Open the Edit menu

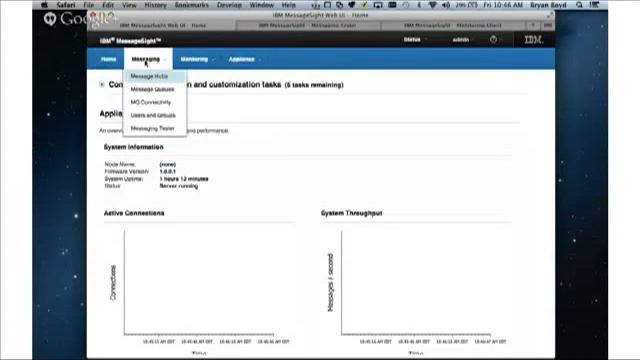pyautogui.click(x=108, y=5)
